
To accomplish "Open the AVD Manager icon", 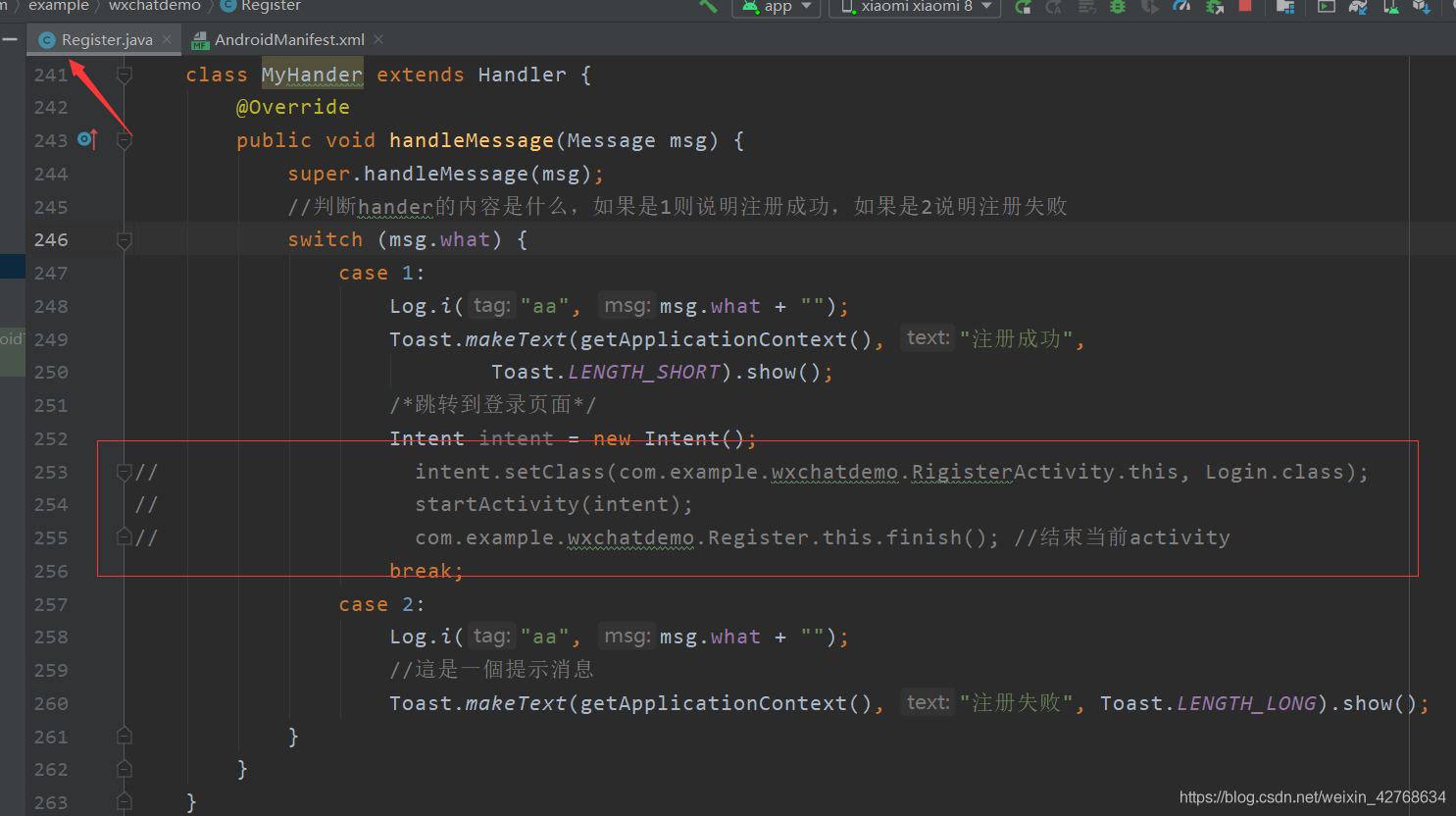I will [1390, 7].
